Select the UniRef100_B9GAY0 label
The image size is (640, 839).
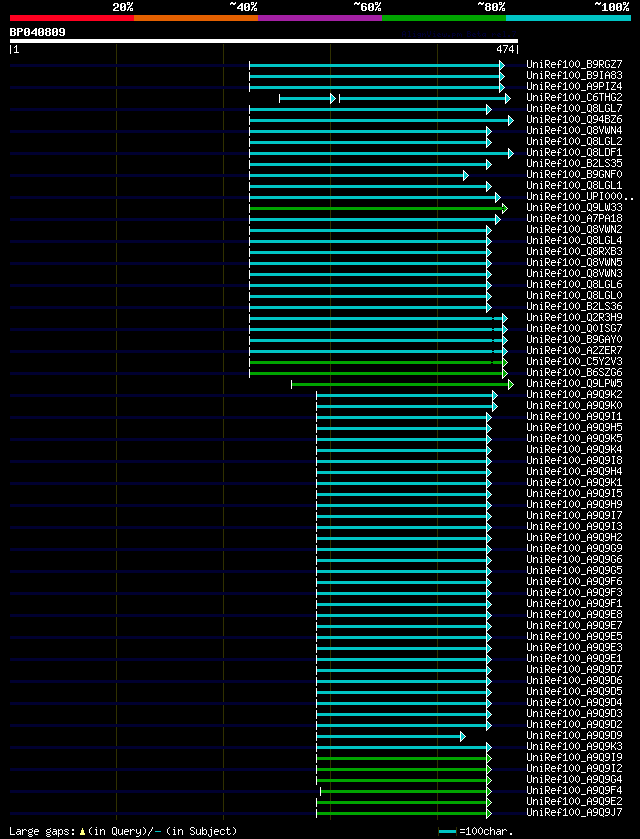[574, 339]
